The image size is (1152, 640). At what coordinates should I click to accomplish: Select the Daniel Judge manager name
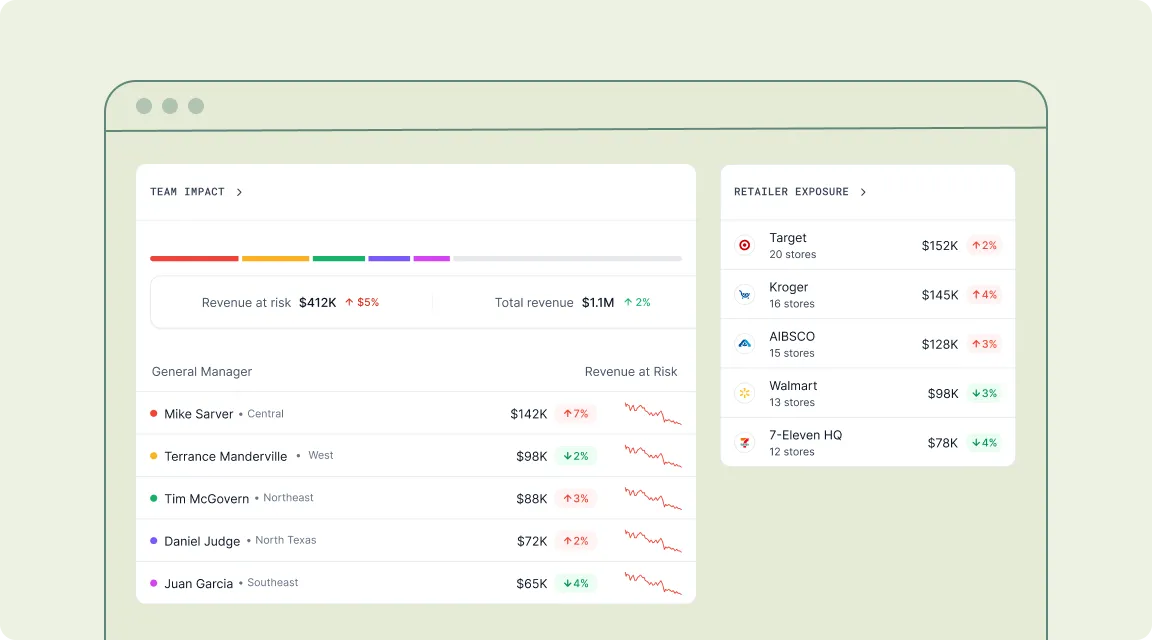coord(202,542)
